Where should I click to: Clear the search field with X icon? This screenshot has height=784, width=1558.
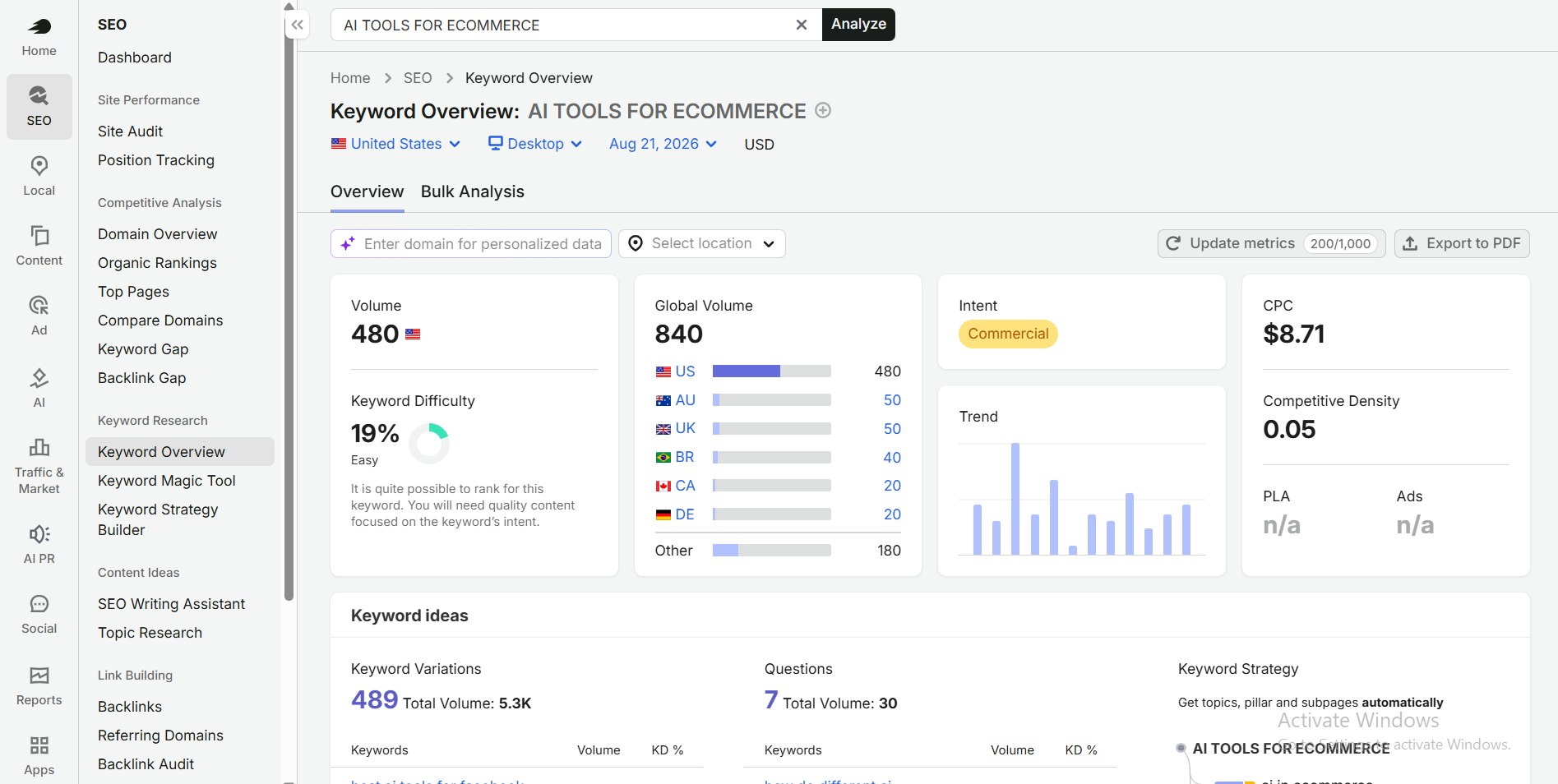pyautogui.click(x=802, y=25)
